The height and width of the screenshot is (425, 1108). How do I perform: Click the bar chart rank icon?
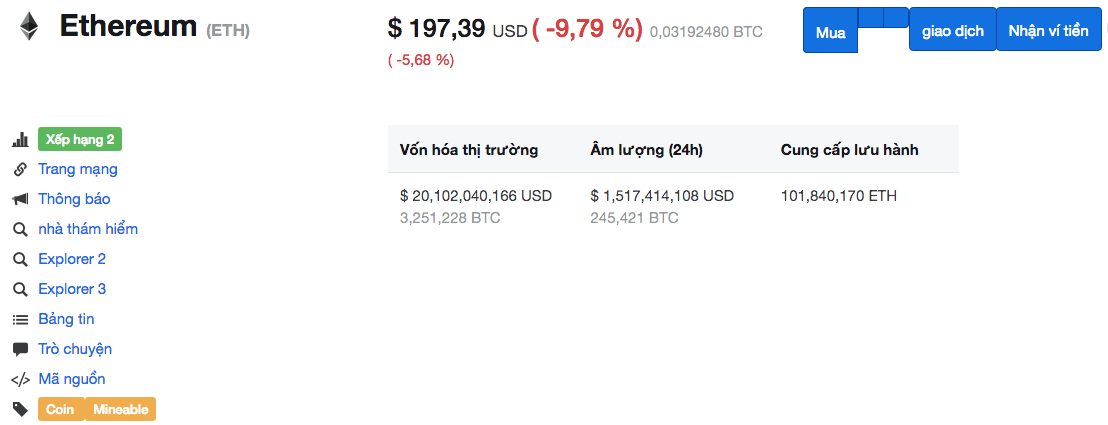click(20, 139)
